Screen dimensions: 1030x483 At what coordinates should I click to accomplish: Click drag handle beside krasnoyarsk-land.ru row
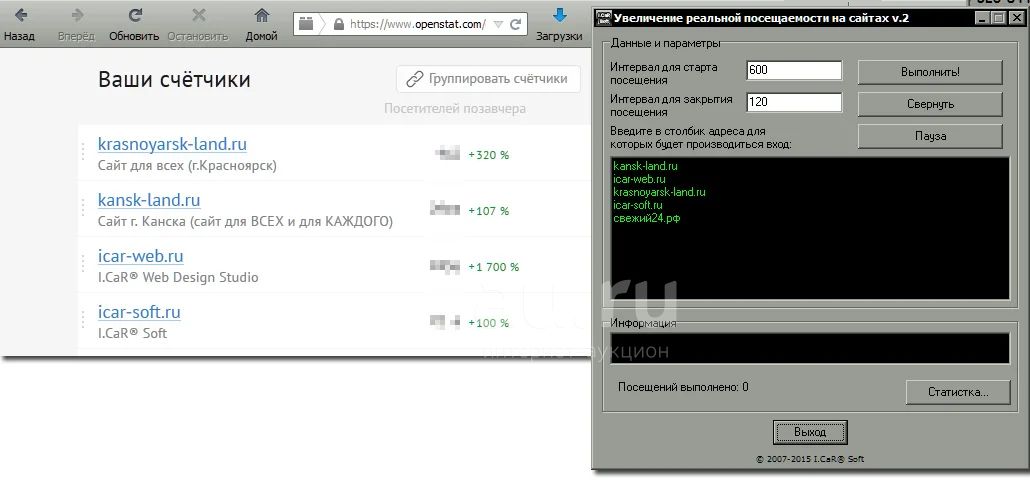[83, 151]
